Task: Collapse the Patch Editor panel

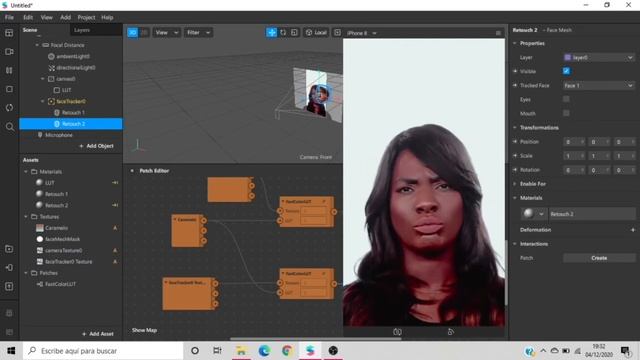Action: click(132, 171)
